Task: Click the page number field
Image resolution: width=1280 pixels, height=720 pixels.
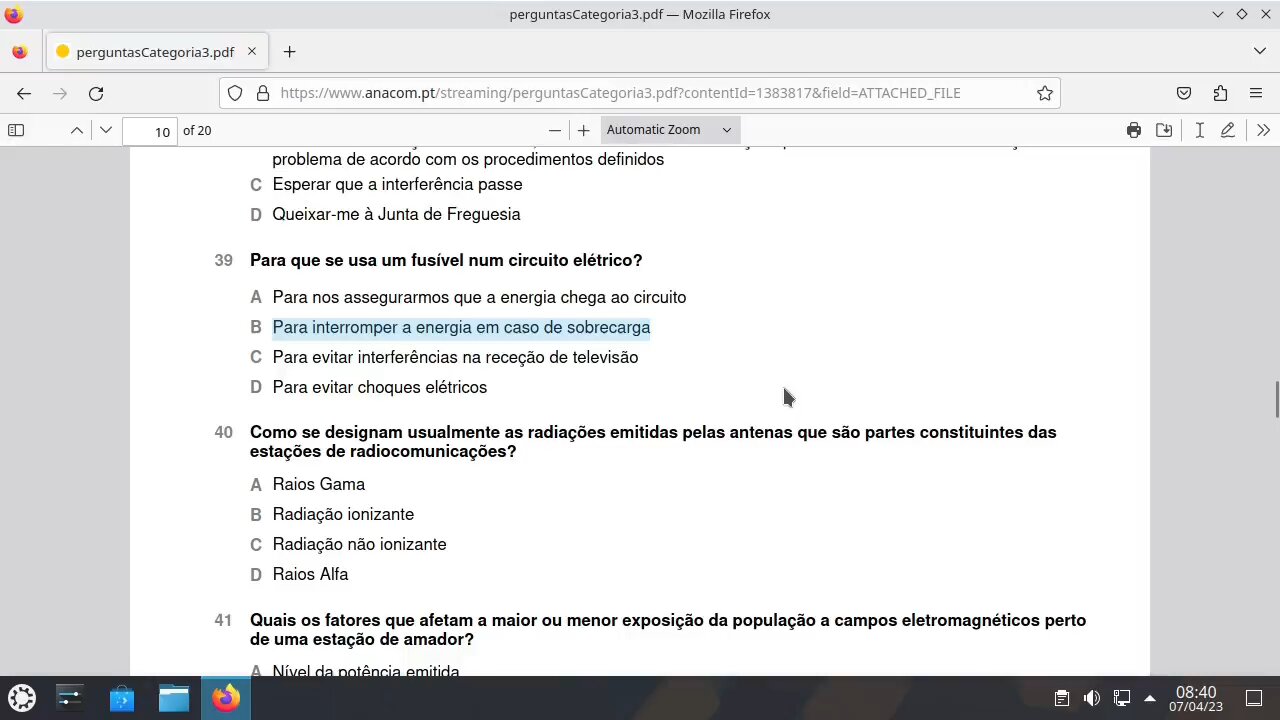Action: point(150,131)
